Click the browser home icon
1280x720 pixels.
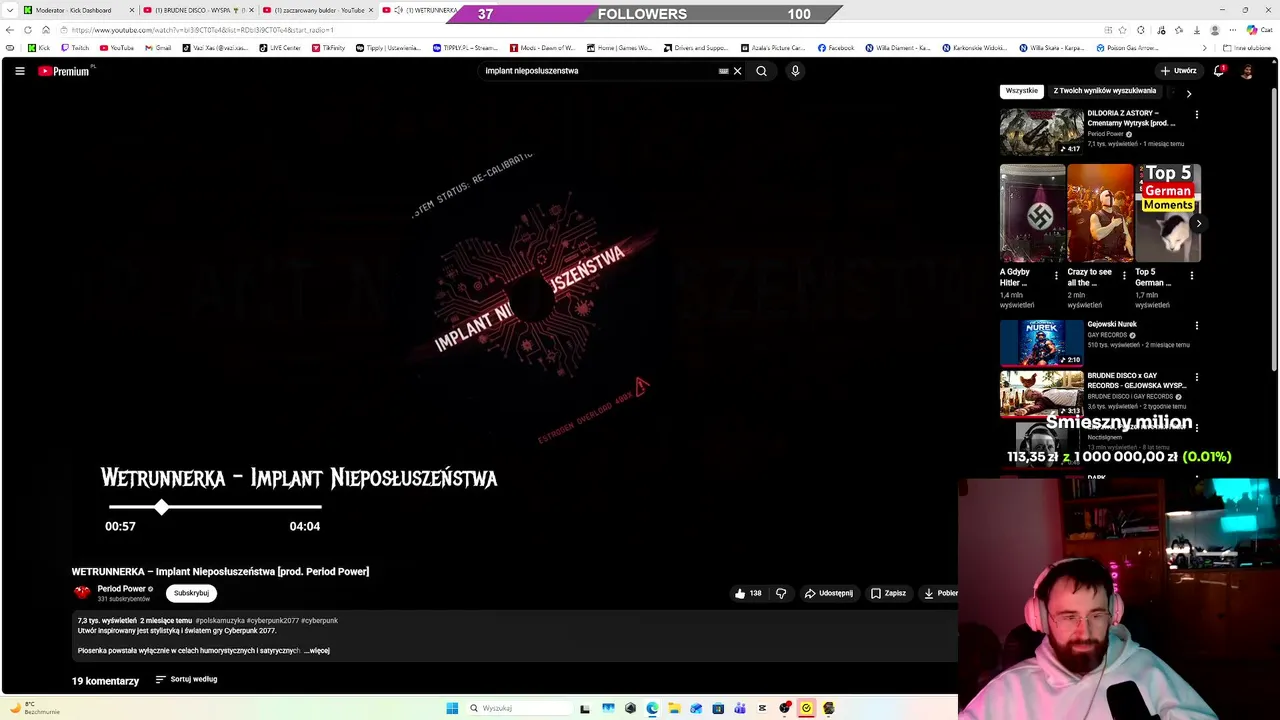(46, 30)
